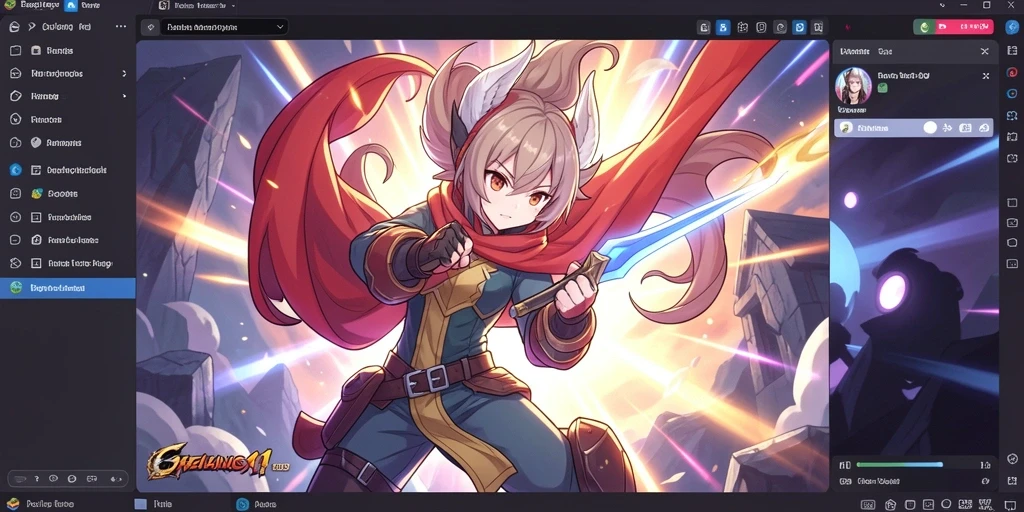Click the arrow icon in the sidebar header
Screen dimensions: 1024x512
point(31,27)
